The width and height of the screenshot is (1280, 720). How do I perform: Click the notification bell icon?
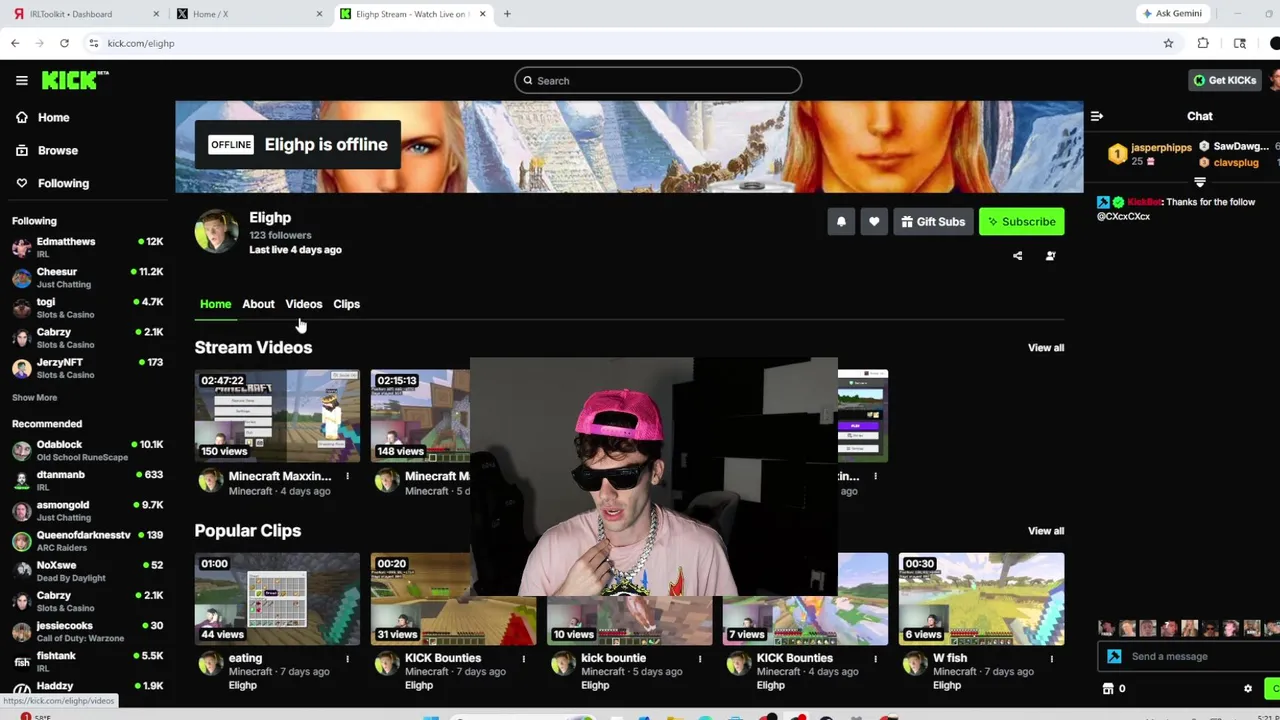(x=841, y=222)
